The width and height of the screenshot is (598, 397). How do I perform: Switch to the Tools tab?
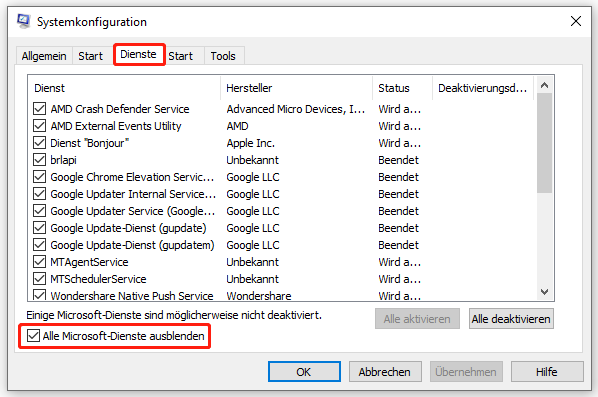pos(223,56)
